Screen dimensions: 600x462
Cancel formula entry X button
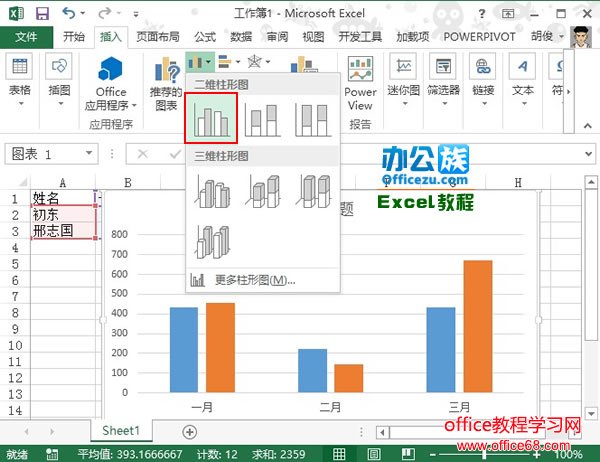pyautogui.click(x=142, y=154)
